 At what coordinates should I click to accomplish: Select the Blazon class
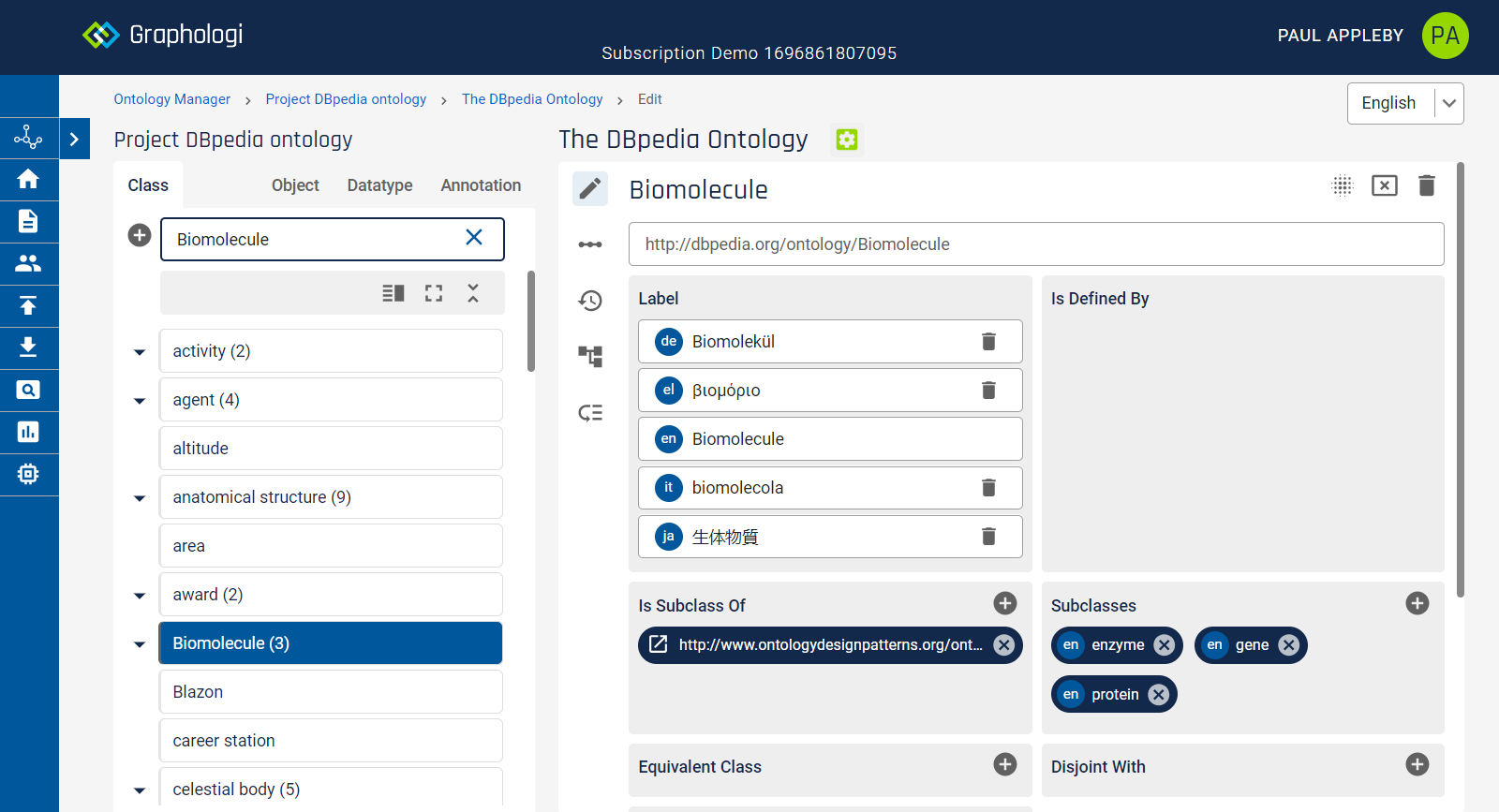(x=331, y=692)
